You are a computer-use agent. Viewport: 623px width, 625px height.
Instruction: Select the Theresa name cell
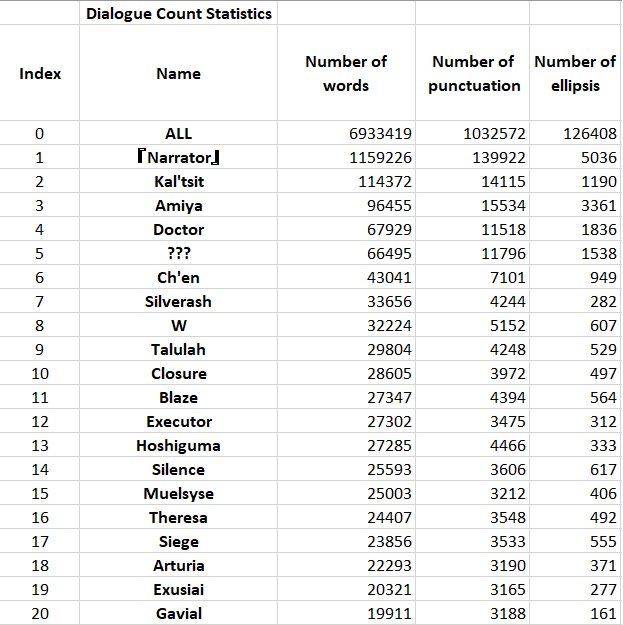[178, 517]
